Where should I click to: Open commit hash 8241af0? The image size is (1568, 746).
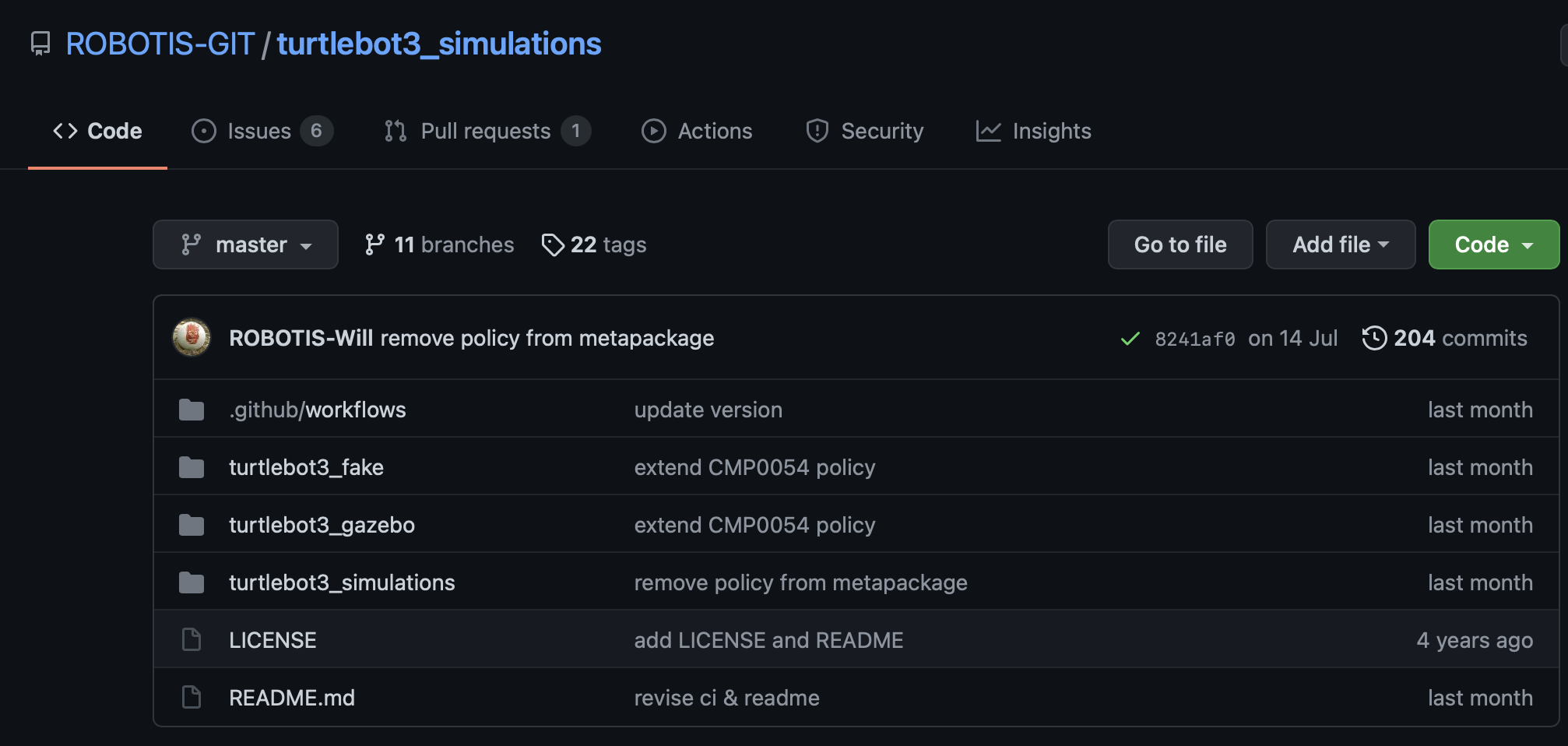pyautogui.click(x=1195, y=339)
